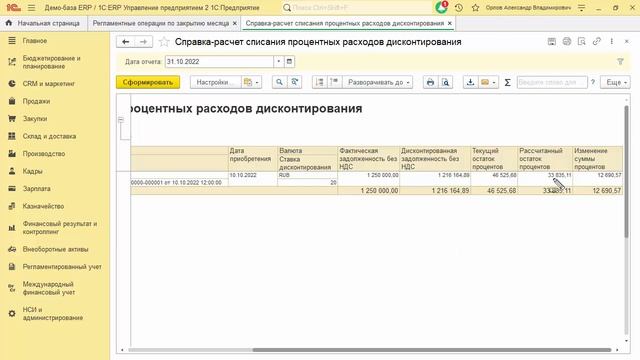This screenshot has width=640, height=360.
Task: Click the print icon in header
Action: point(567,41)
